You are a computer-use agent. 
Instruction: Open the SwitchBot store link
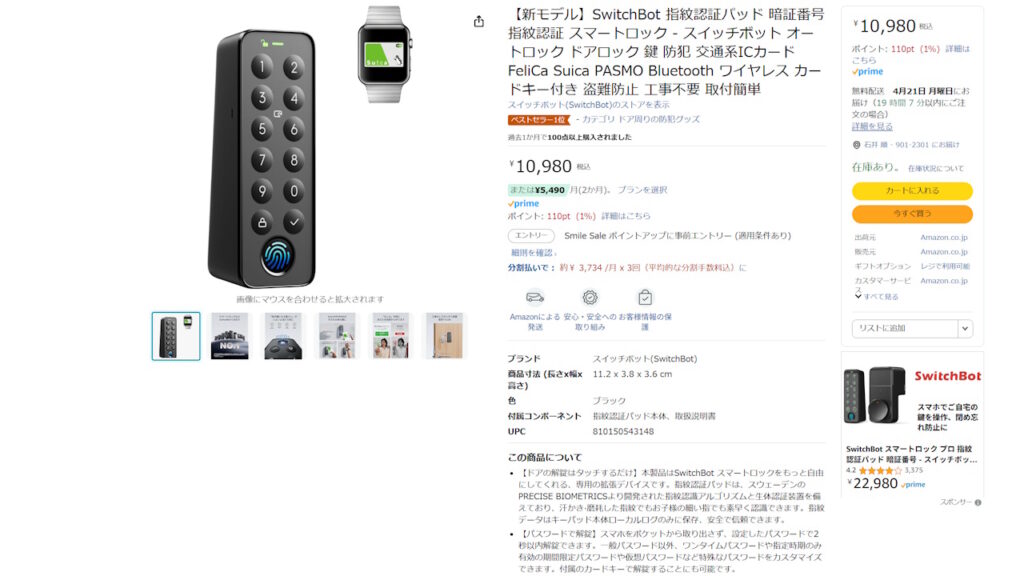click(x=588, y=104)
